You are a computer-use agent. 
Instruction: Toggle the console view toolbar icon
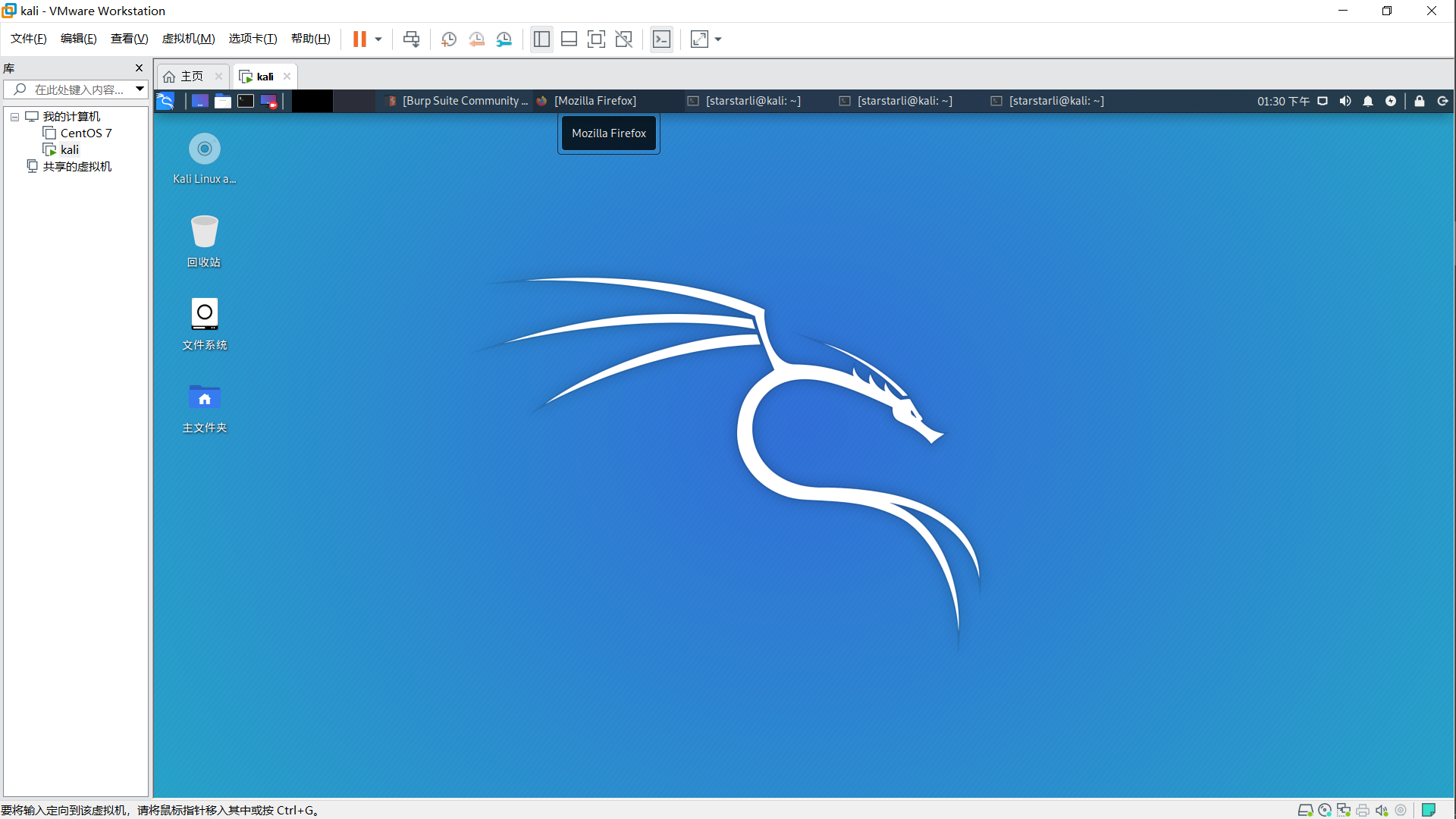coord(661,39)
